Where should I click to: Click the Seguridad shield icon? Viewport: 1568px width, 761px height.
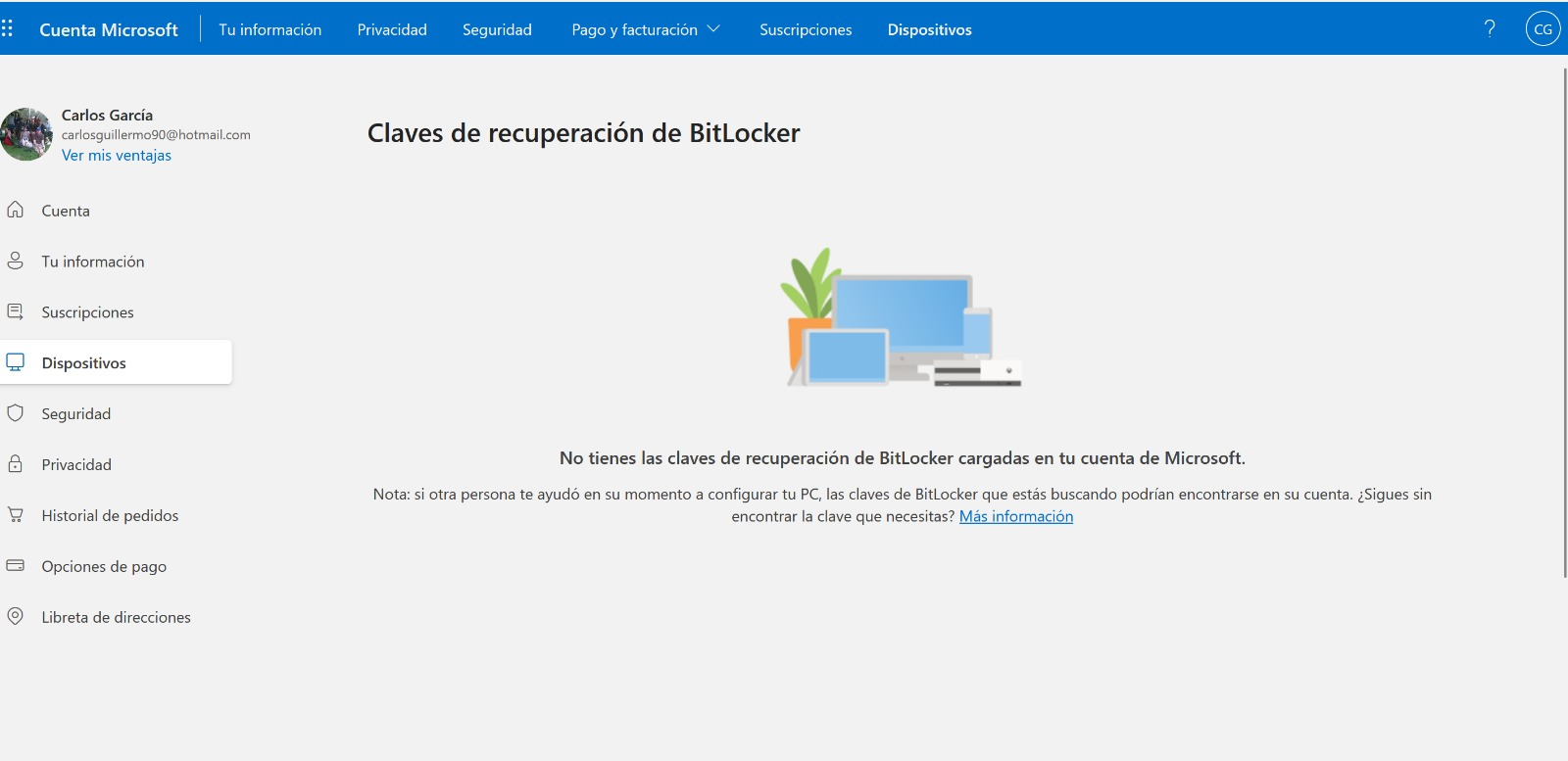15,413
